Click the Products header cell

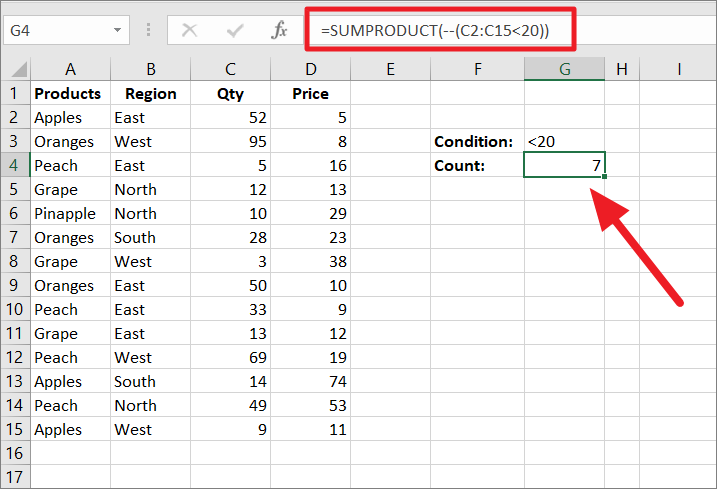tap(70, 93)
